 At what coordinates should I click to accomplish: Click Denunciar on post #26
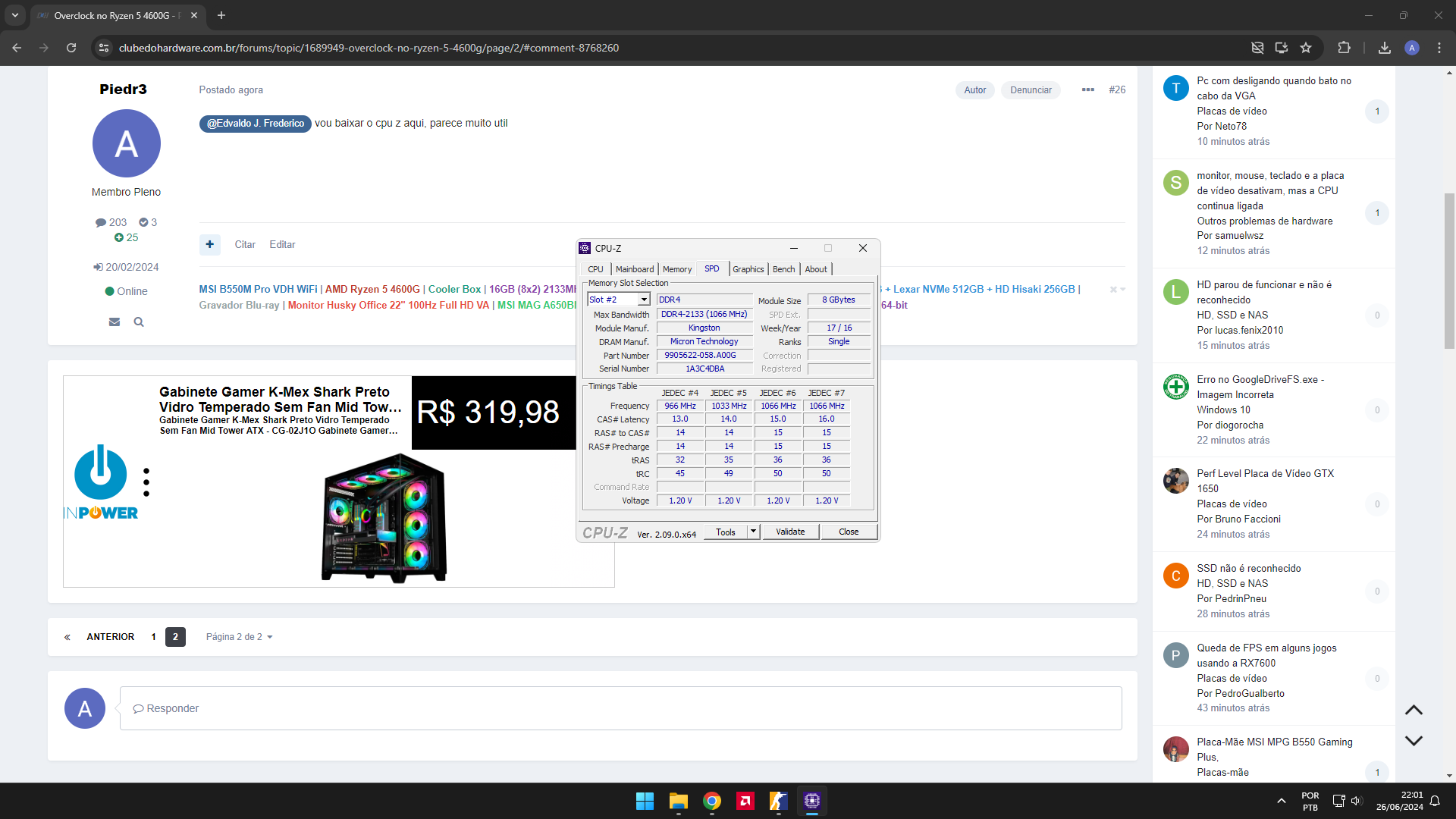tap(1031, 89)
